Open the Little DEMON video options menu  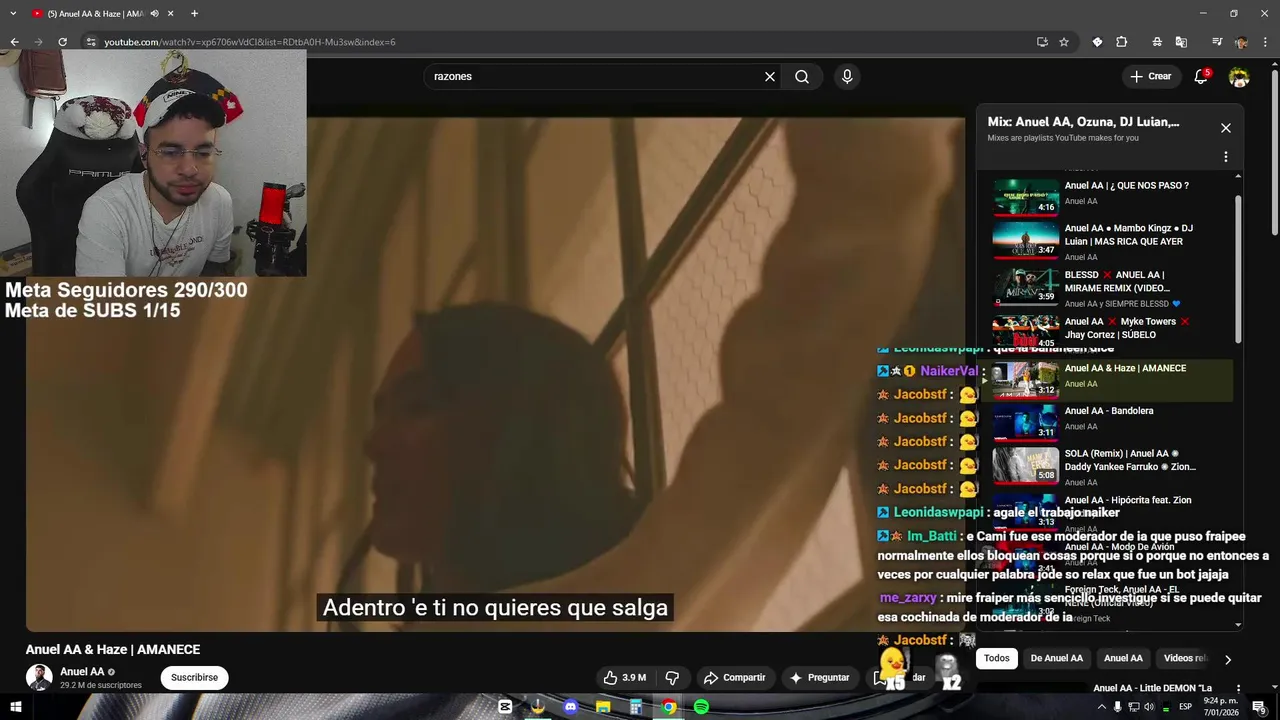1238,689
